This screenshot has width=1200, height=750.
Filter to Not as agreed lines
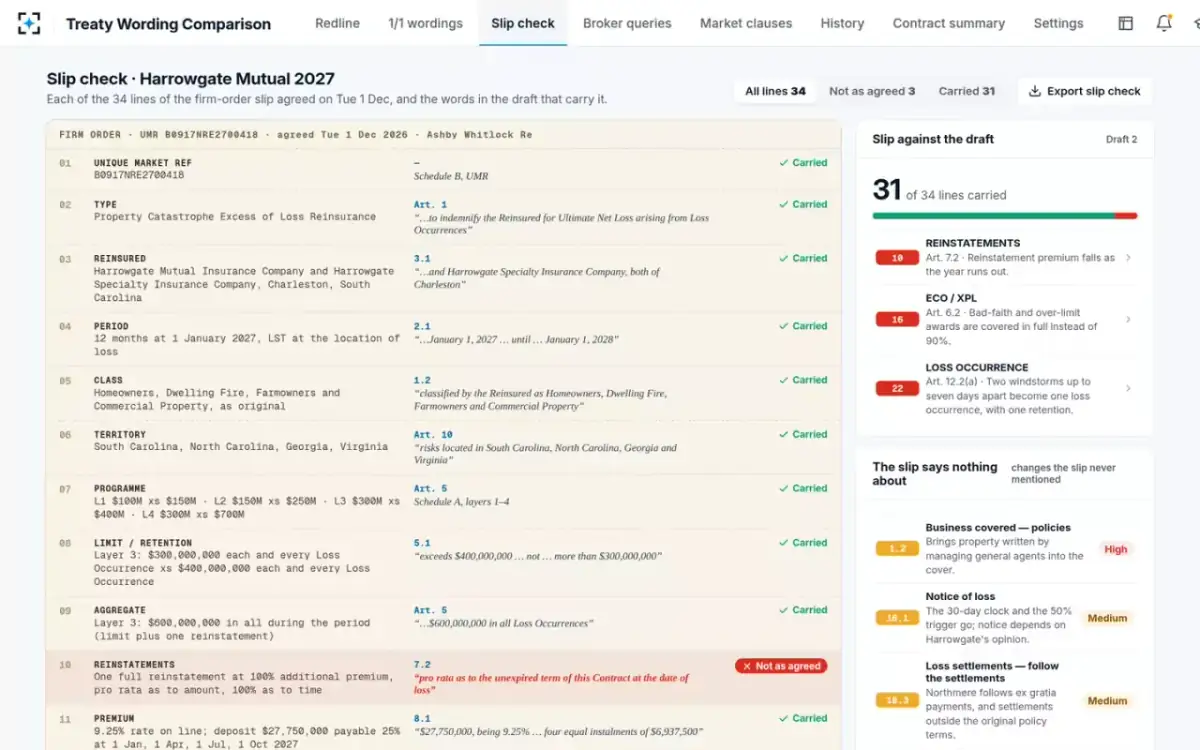(872, 91)
